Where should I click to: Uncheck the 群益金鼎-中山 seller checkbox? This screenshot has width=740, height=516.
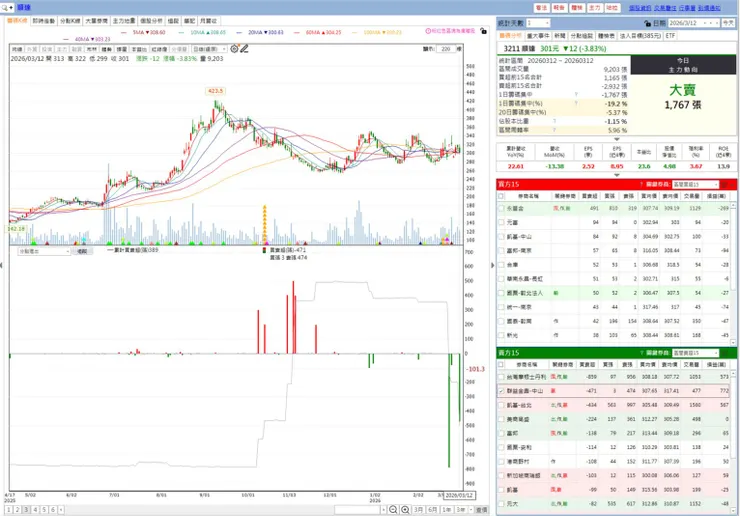pyautogui.click(x=501, y=391)
